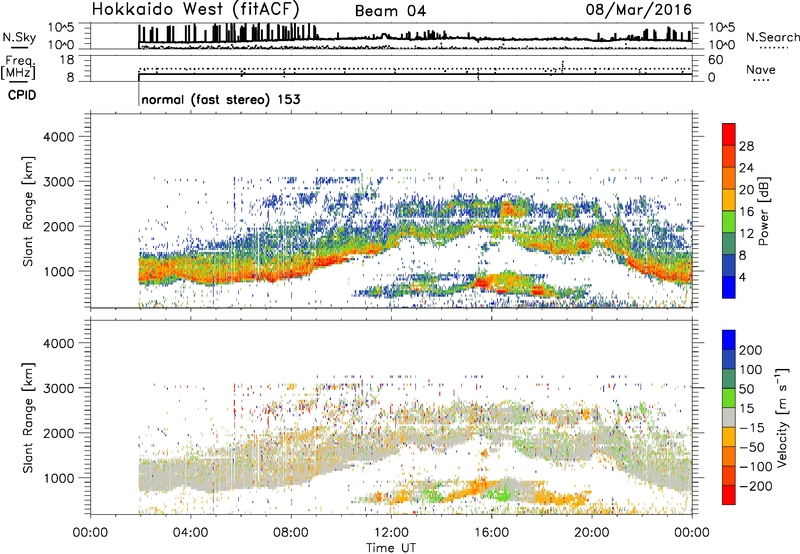
Task: Pick the red segment of power colorbar
Action: (x=729, y=135)
